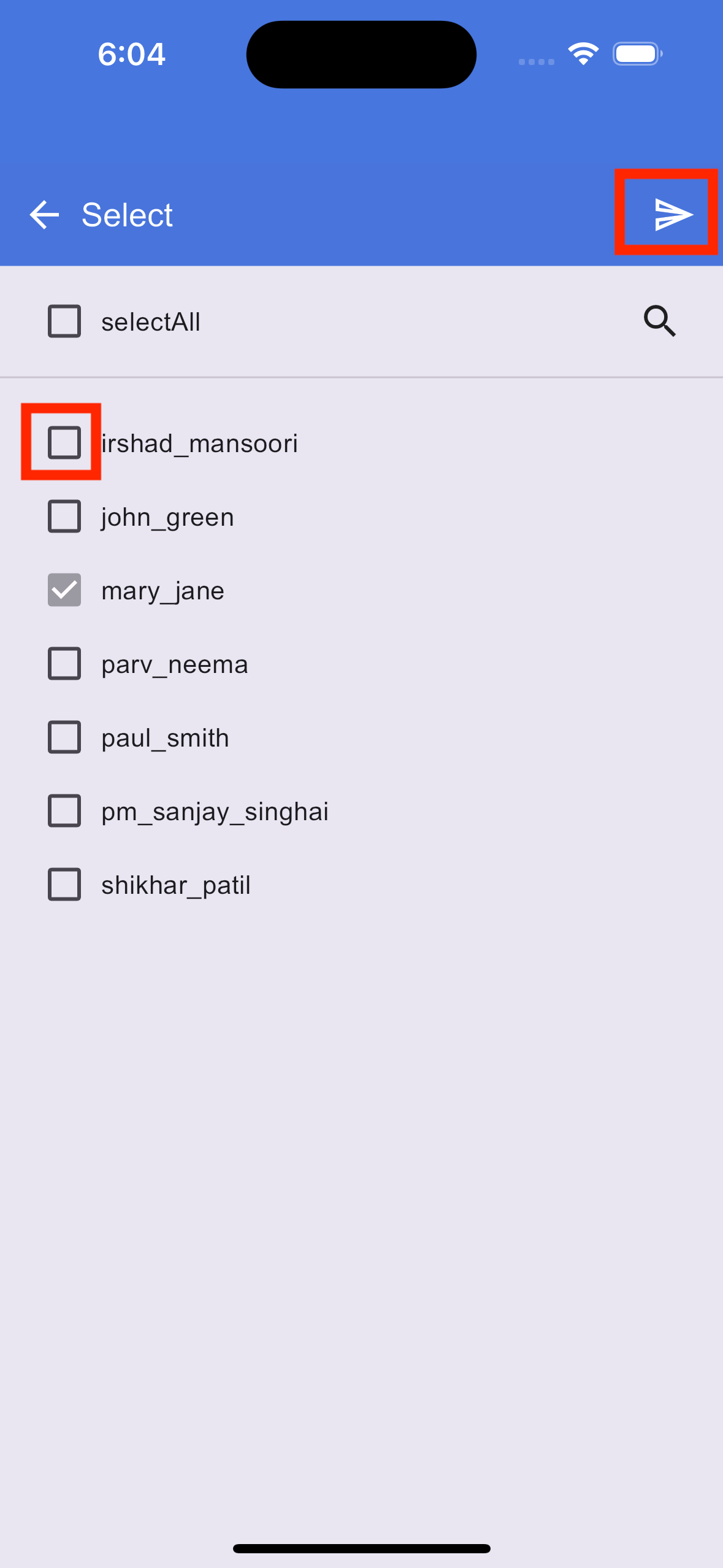Enable the parv_neema checkbox

click(x=64, y=663)
